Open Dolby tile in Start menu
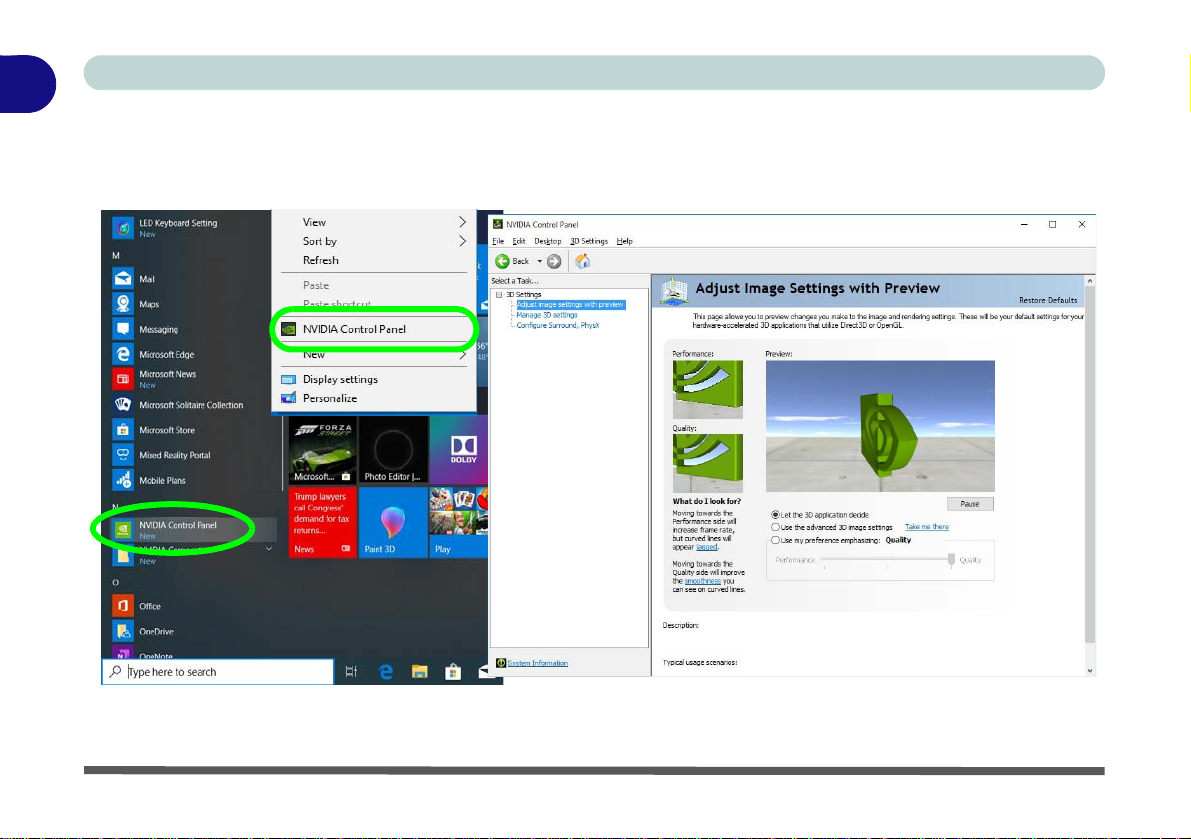 point(459,449)
